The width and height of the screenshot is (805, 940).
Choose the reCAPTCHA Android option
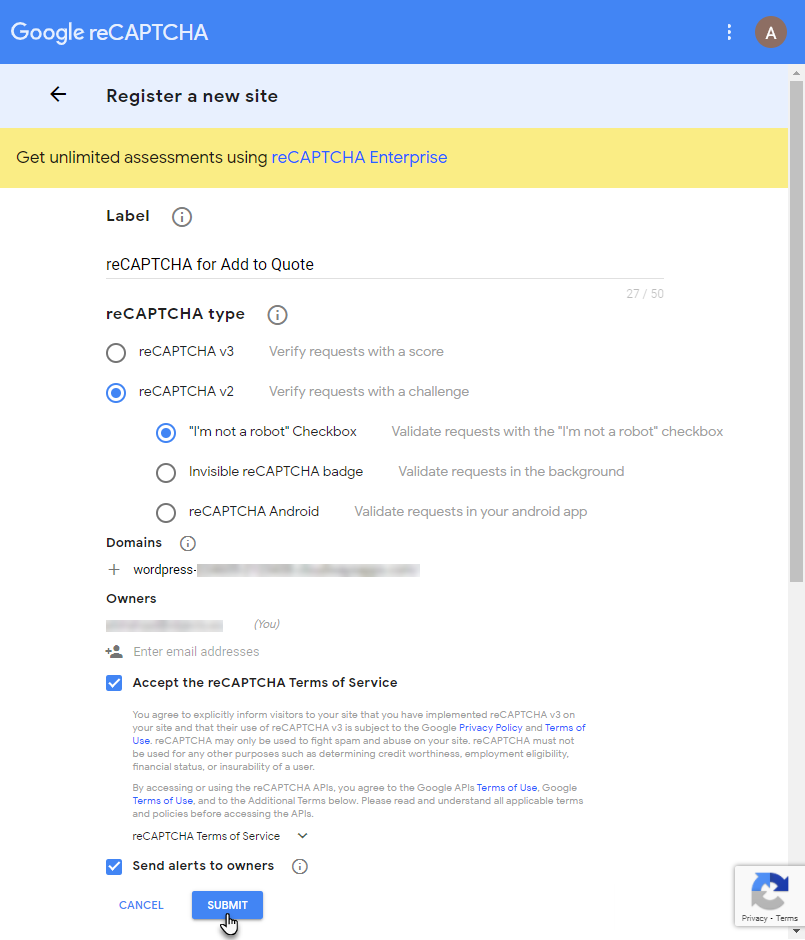tap(166, 513)
